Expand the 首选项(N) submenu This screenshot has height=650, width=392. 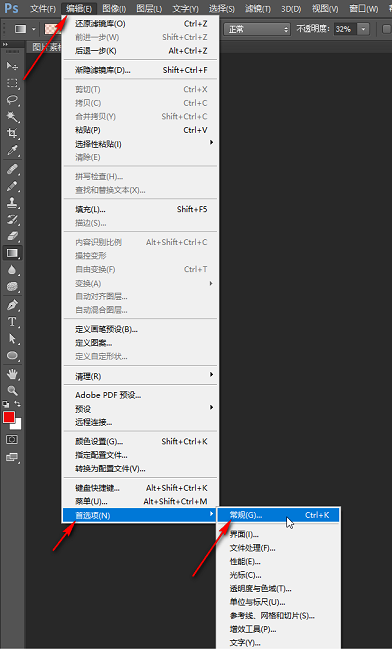tap(140, 515)
